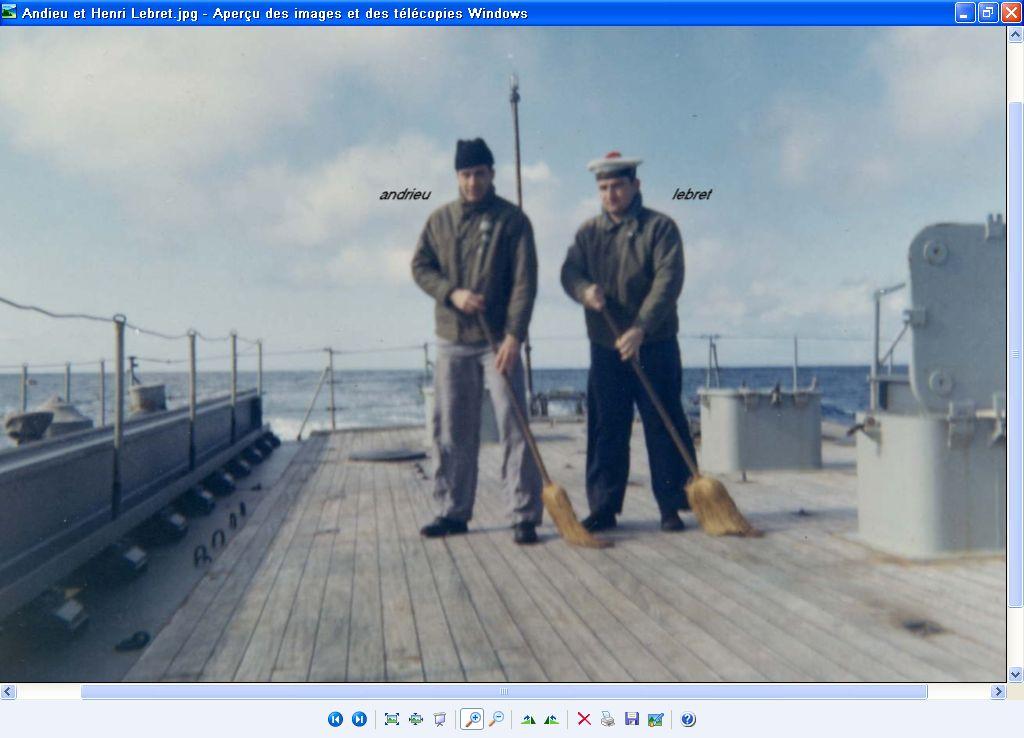Rotate the image counterclockwise
Screen dimensions: 1024x738
551,719
